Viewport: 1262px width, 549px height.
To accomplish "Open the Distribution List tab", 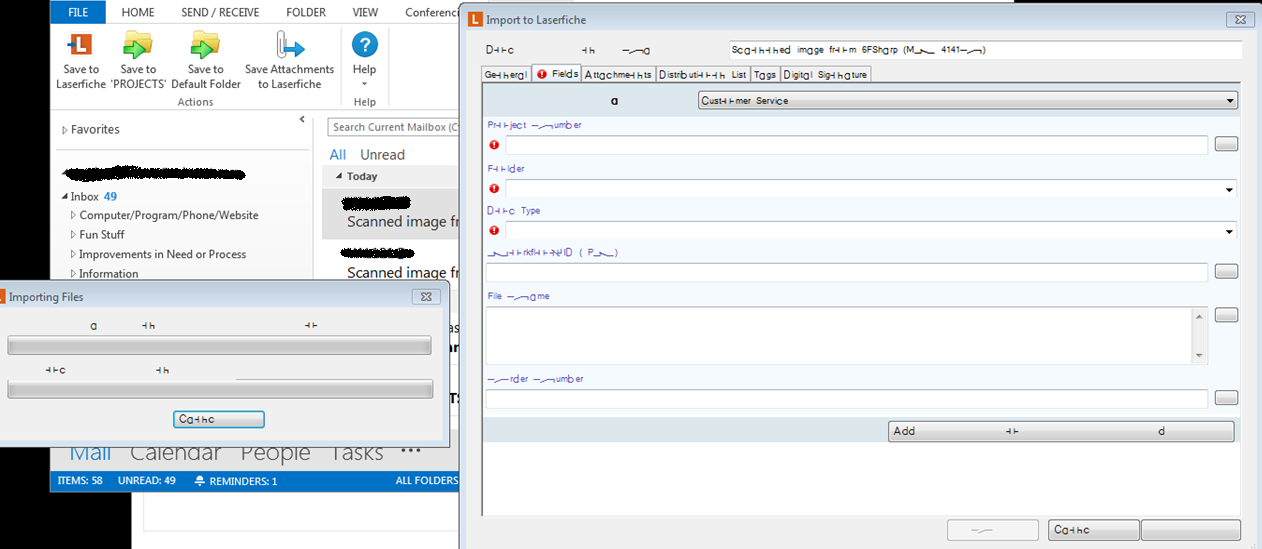I will (x=703, y=74).
